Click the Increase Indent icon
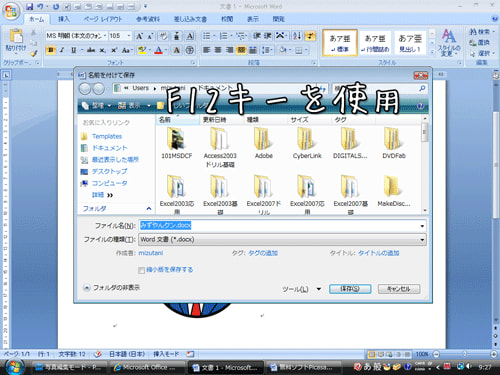Viewport: 500px width, 375px height. 267,36
